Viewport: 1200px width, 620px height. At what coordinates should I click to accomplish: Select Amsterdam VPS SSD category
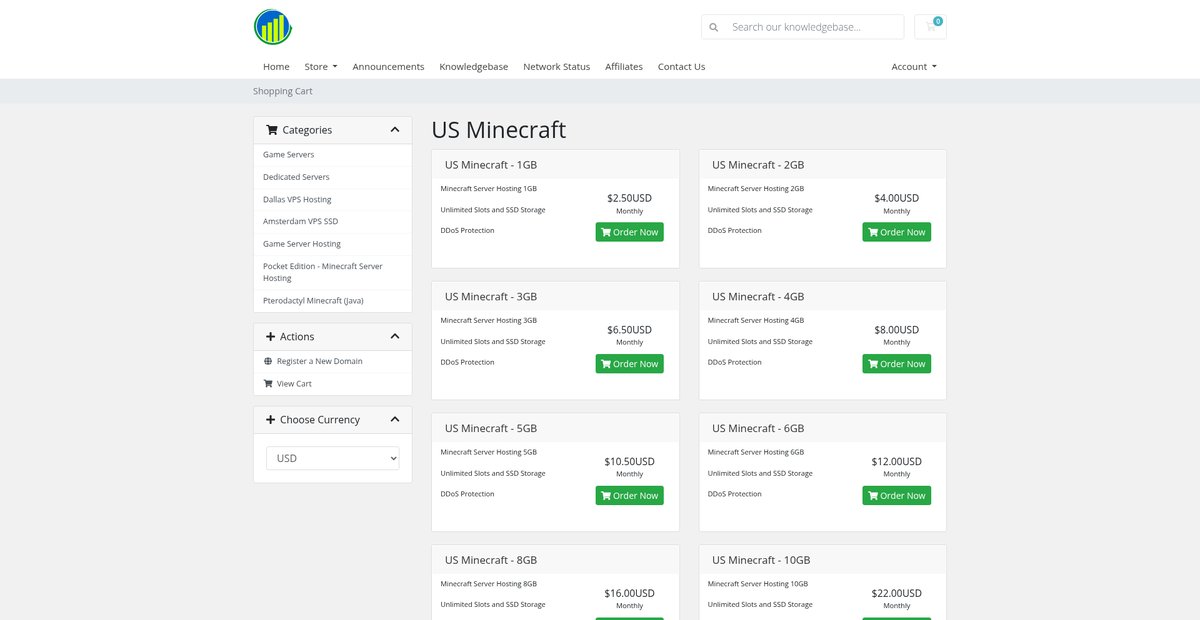332,221
